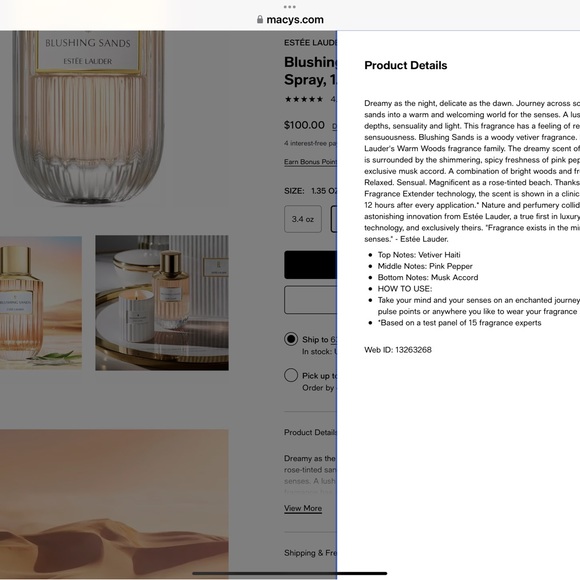Select the Ship to radio button
580x580 pixels.
[291, 339]
